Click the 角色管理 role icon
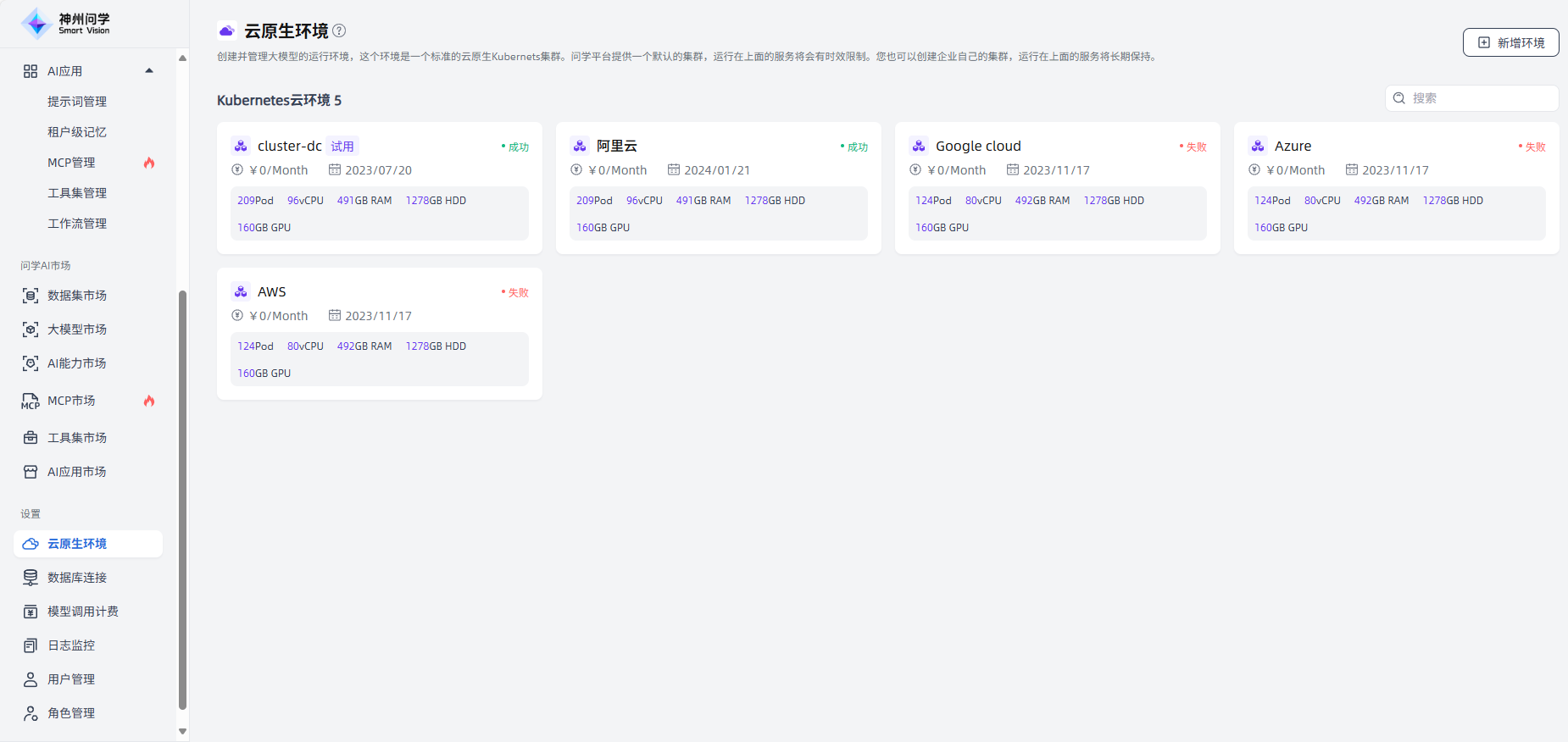The height and width of the screenshot is (742, 1568). pyautogui.click(x=31, y=713)
